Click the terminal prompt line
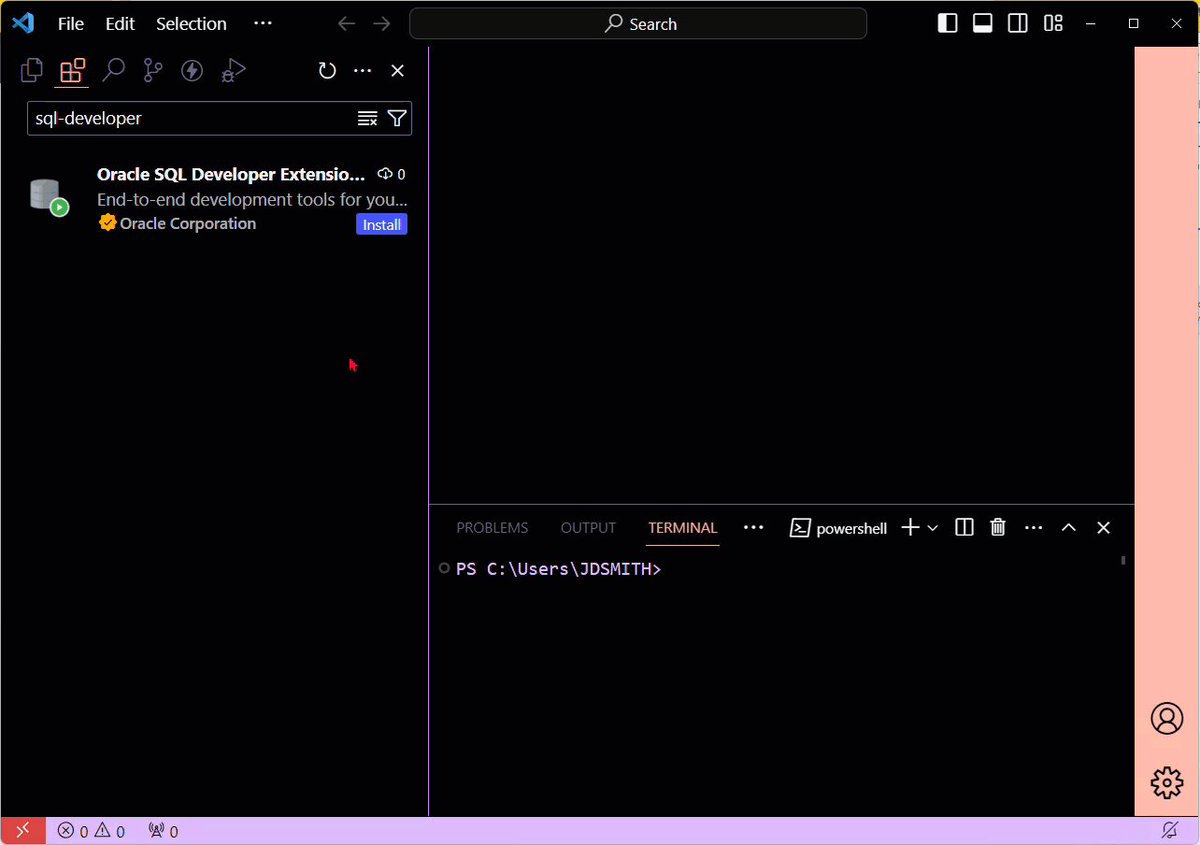The image size is (1200, 845). click(558, 569)
